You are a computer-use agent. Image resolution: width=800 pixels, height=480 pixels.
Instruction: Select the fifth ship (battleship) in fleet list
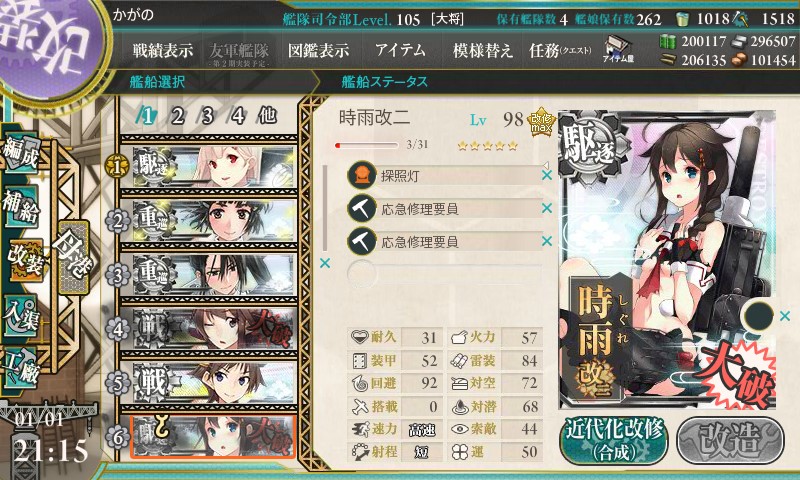click(209, 382)
